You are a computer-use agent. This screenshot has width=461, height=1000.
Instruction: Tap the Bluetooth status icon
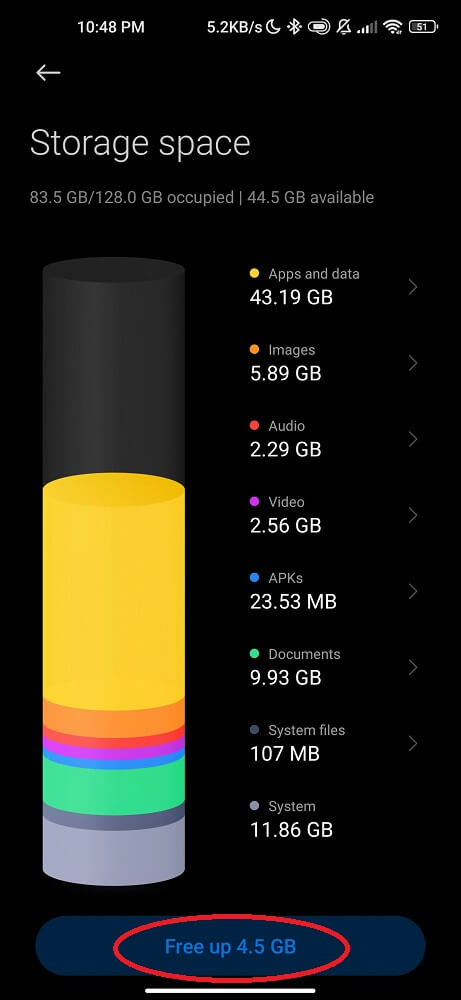point(293,27)
